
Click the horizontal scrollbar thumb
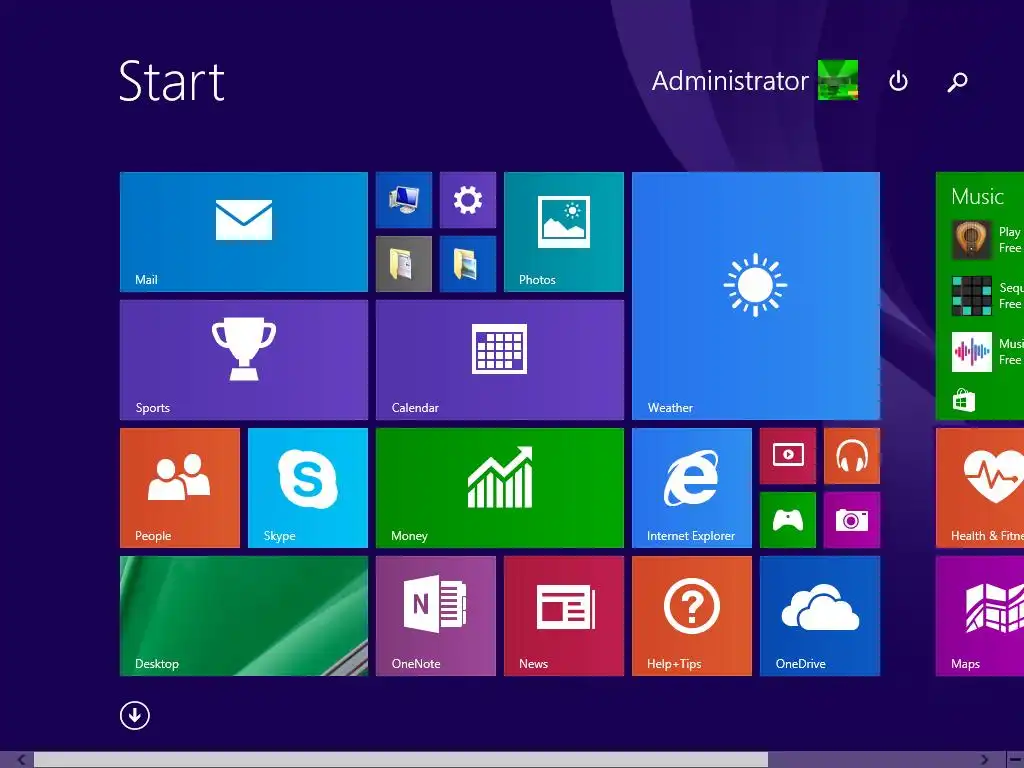[400, 760]
